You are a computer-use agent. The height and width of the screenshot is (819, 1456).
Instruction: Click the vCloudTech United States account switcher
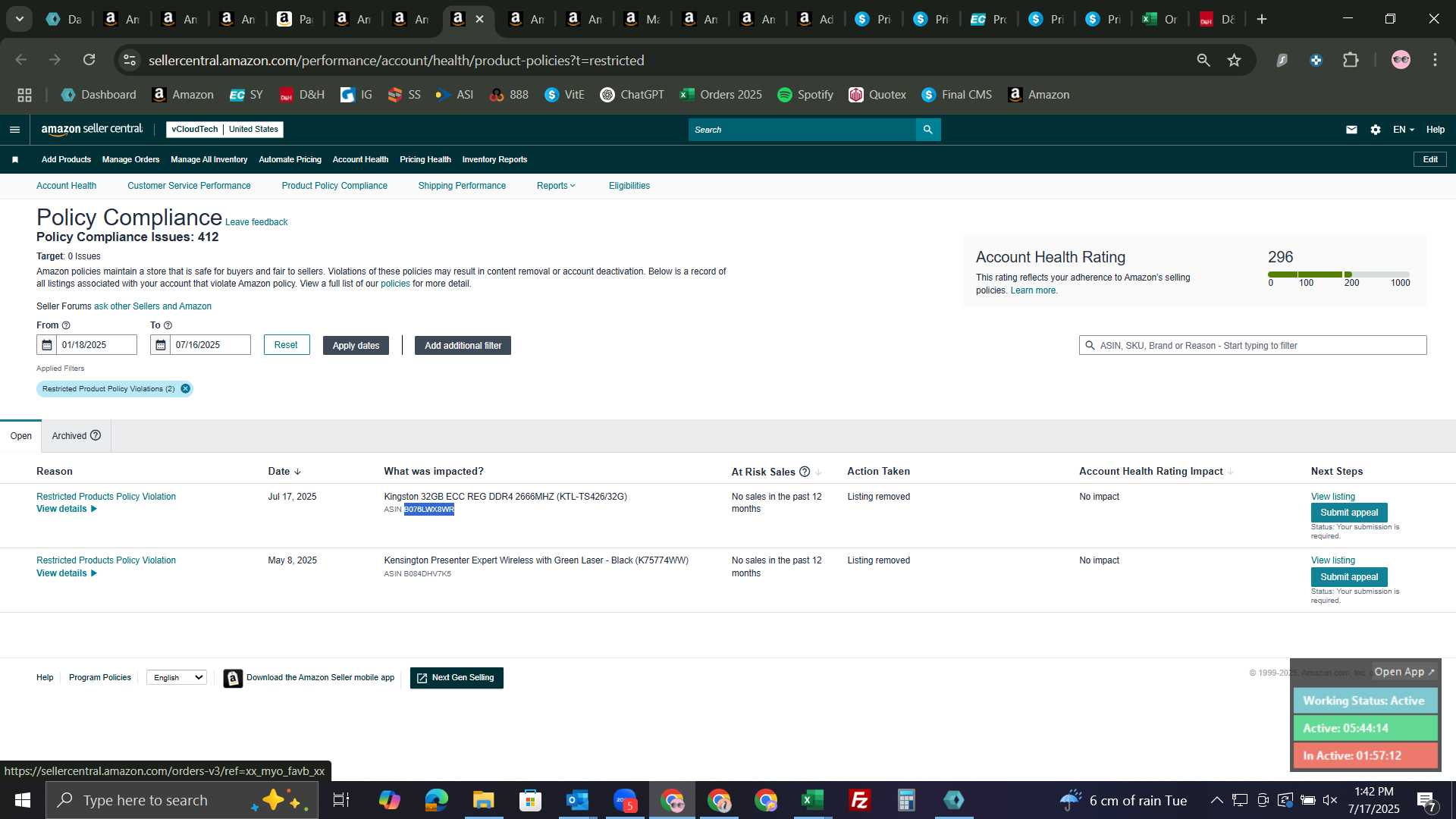224,130
